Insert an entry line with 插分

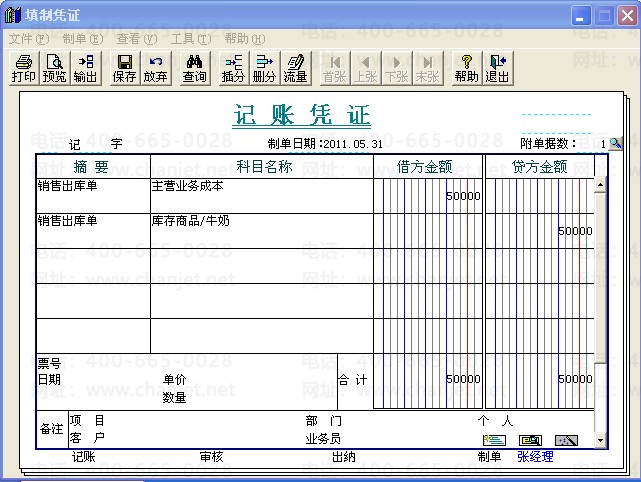coord(233,68)
